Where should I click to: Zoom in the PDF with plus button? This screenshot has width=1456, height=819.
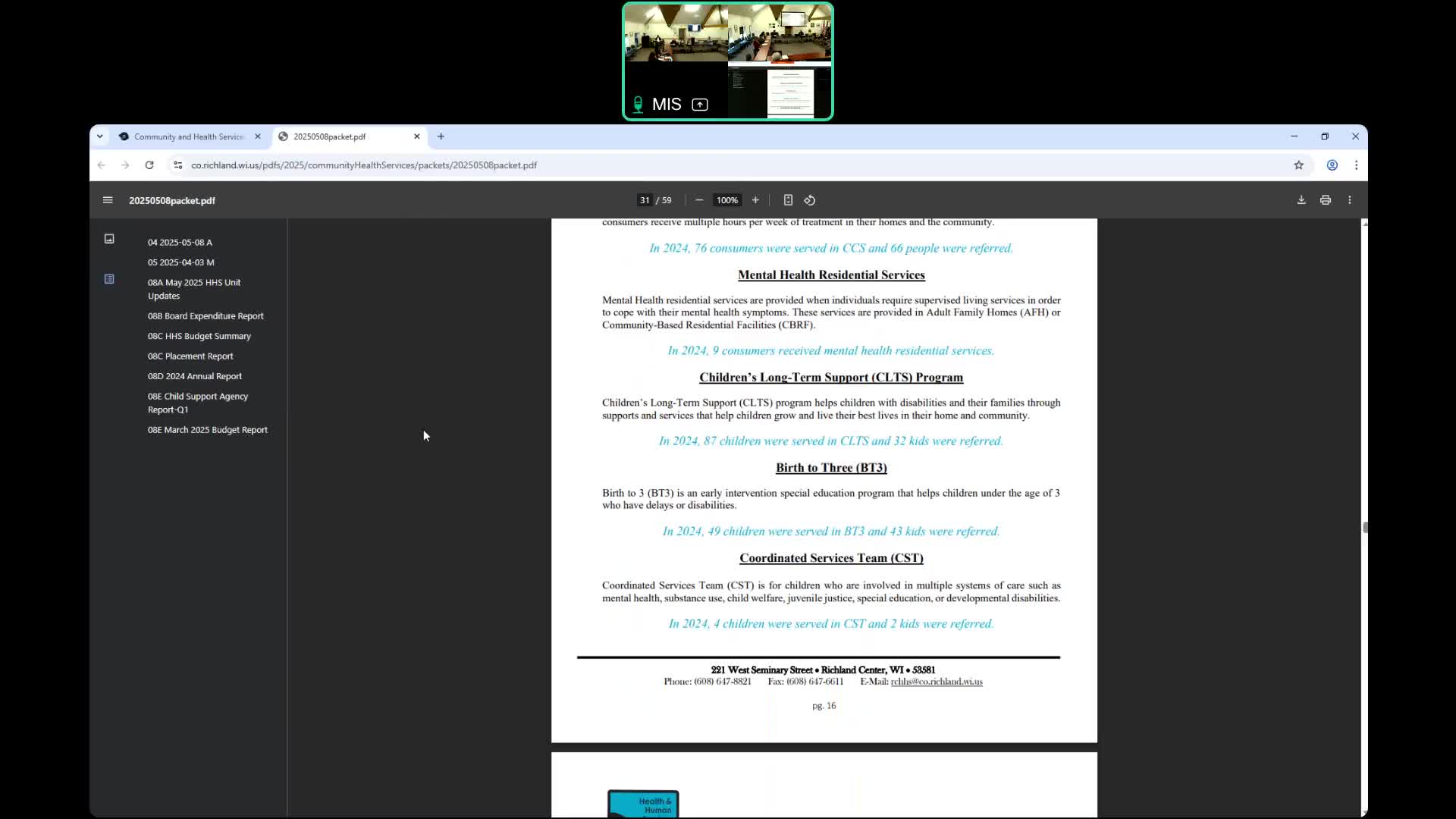click(x=755, y=200)
